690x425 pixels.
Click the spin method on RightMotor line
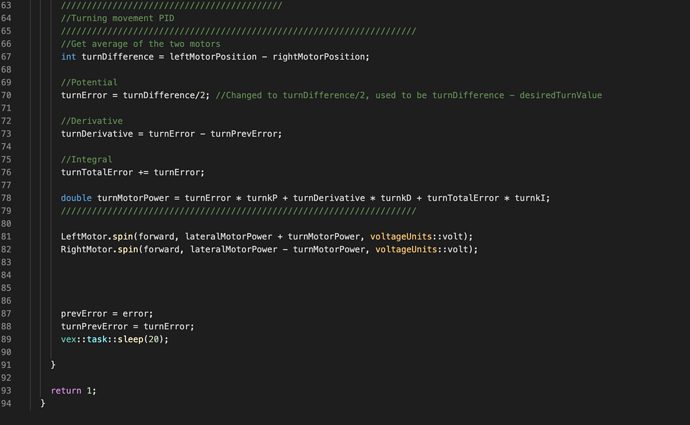coord(128,249)
